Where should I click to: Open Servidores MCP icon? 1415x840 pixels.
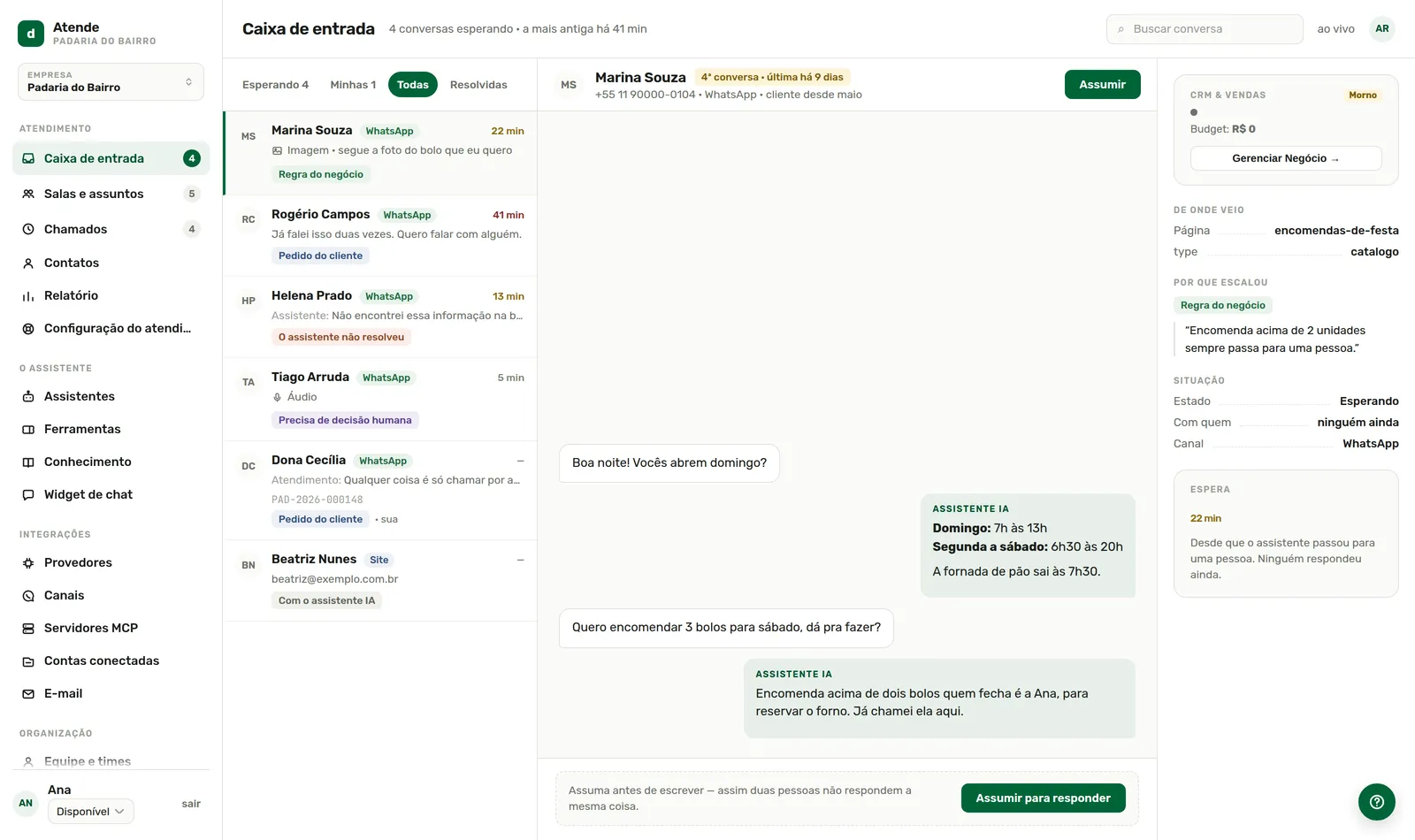point(28,628)
